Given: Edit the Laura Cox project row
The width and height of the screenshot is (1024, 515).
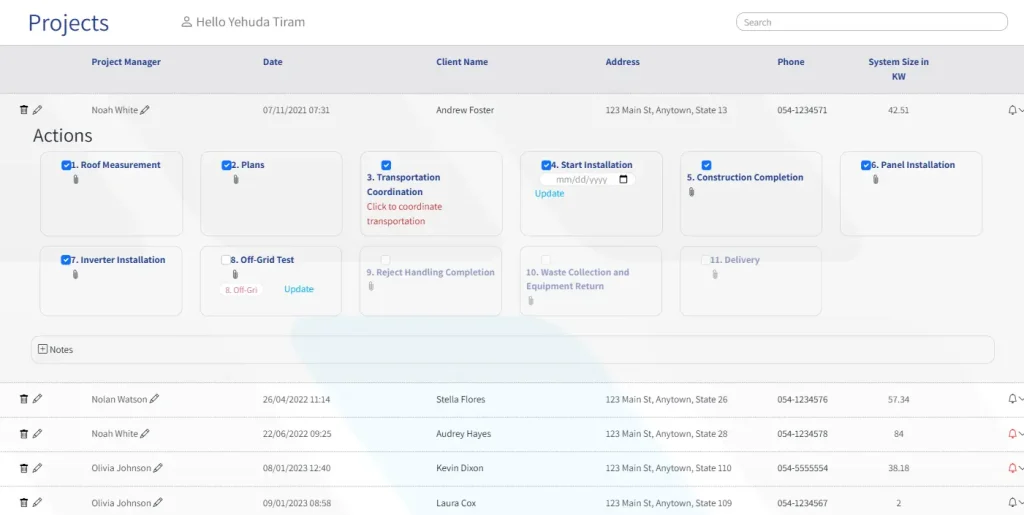Looking at the screenshot, I should point(37,503).
